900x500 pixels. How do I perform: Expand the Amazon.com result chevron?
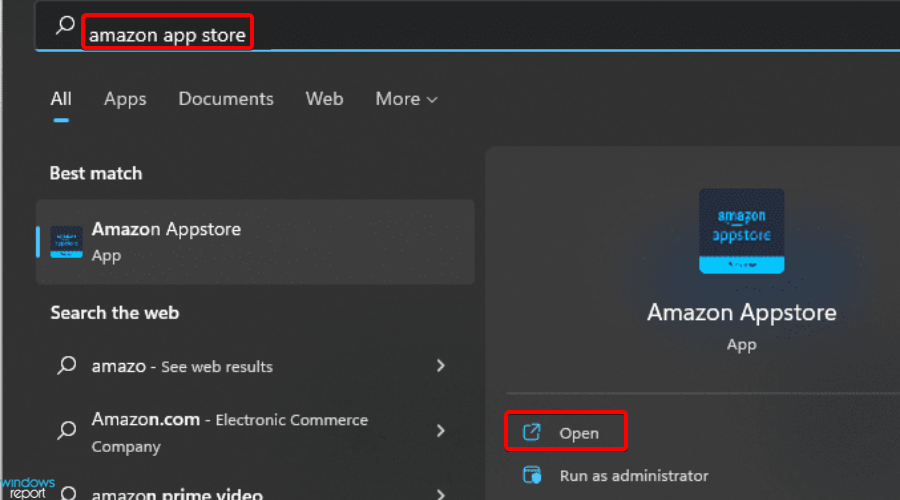tap(440, 431)
